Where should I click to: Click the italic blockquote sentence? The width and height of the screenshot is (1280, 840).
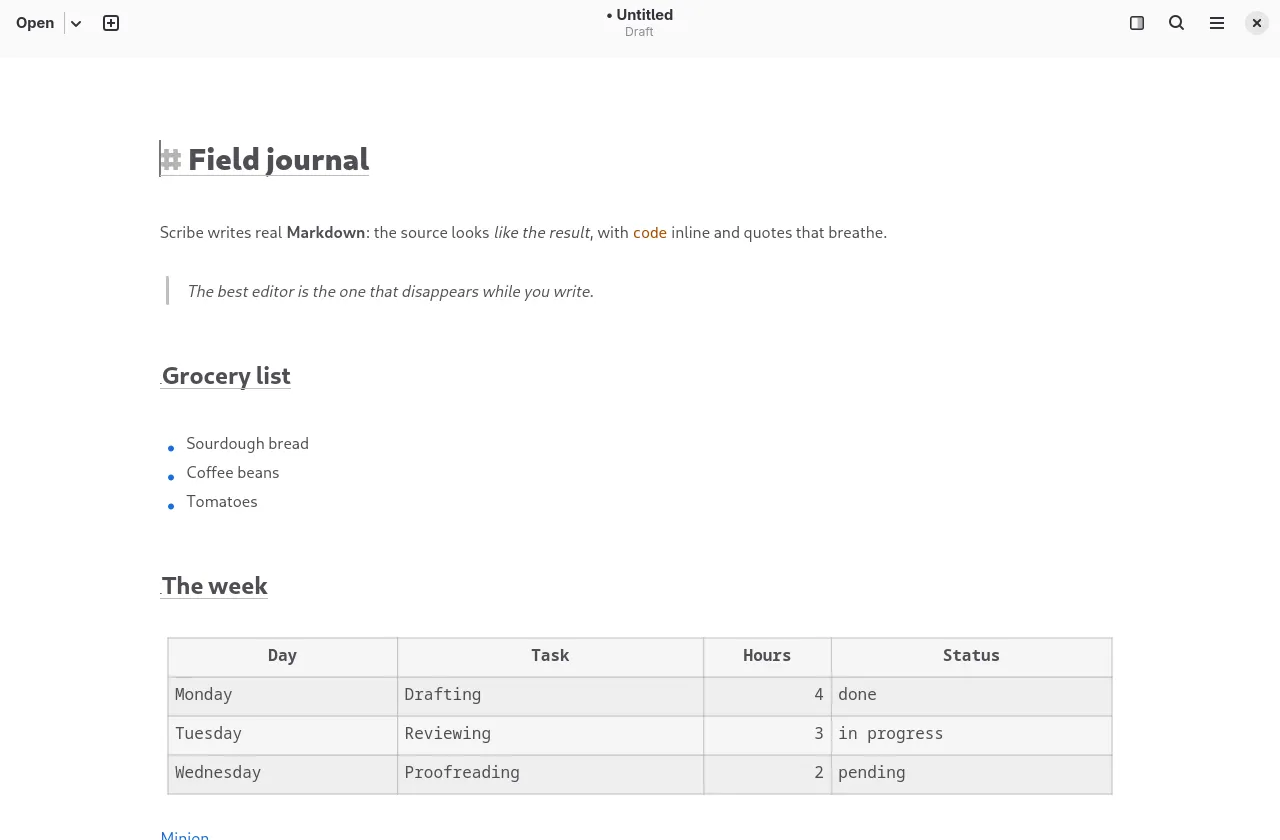[391, 291]
